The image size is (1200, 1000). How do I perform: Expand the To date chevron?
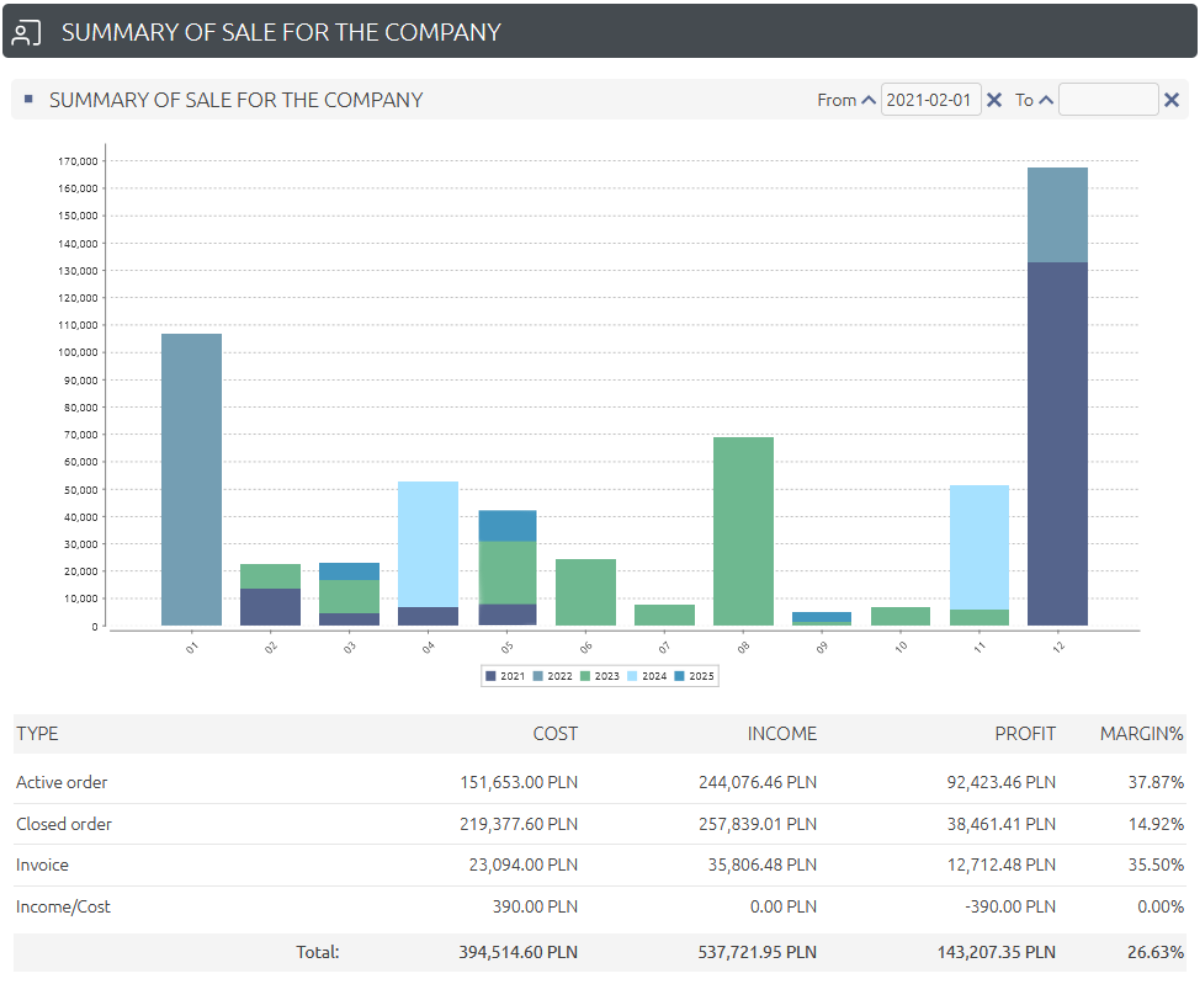pos(1045,100)
